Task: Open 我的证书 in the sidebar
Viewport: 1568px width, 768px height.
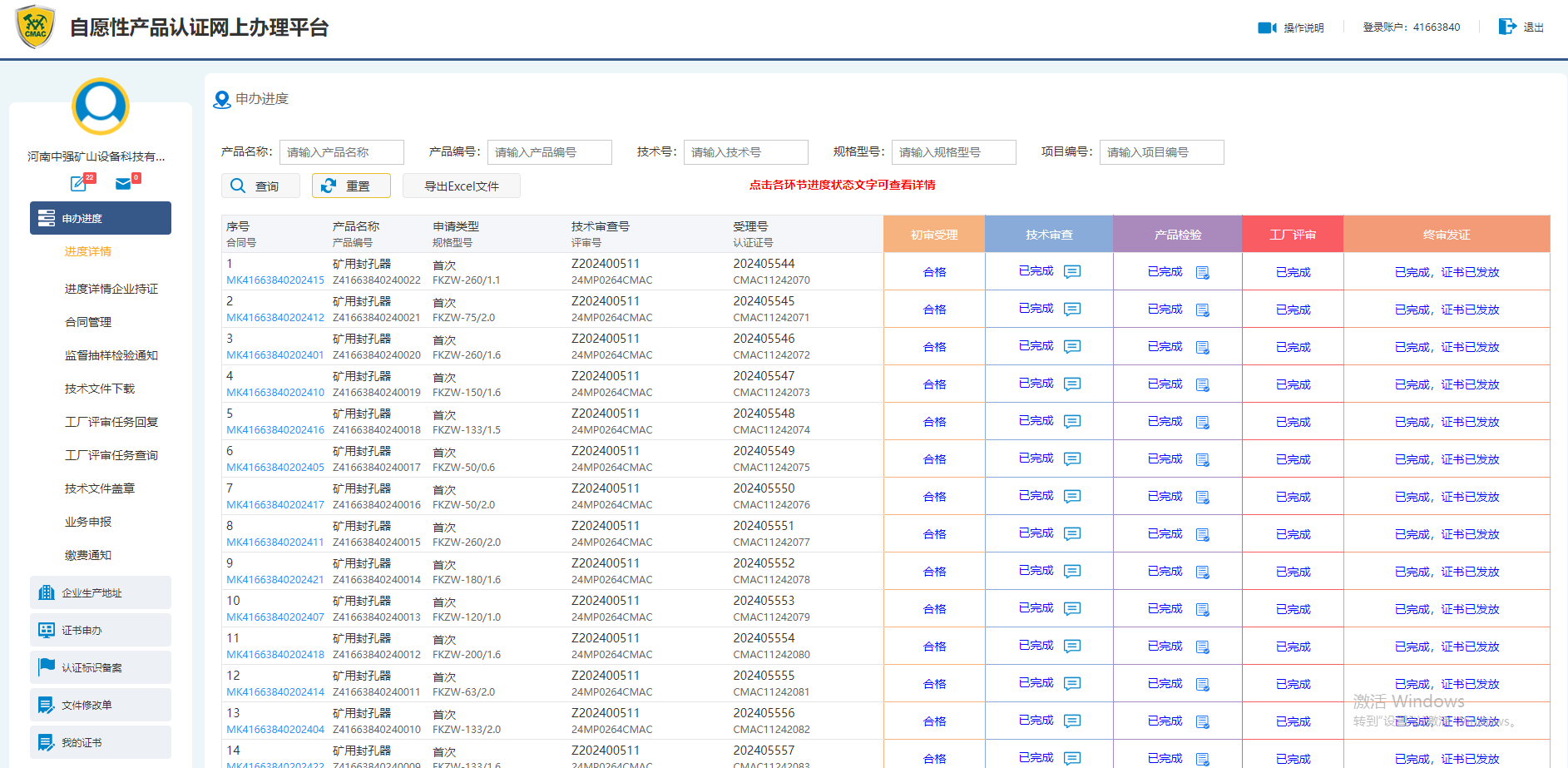Action: (x=101, y=742)
